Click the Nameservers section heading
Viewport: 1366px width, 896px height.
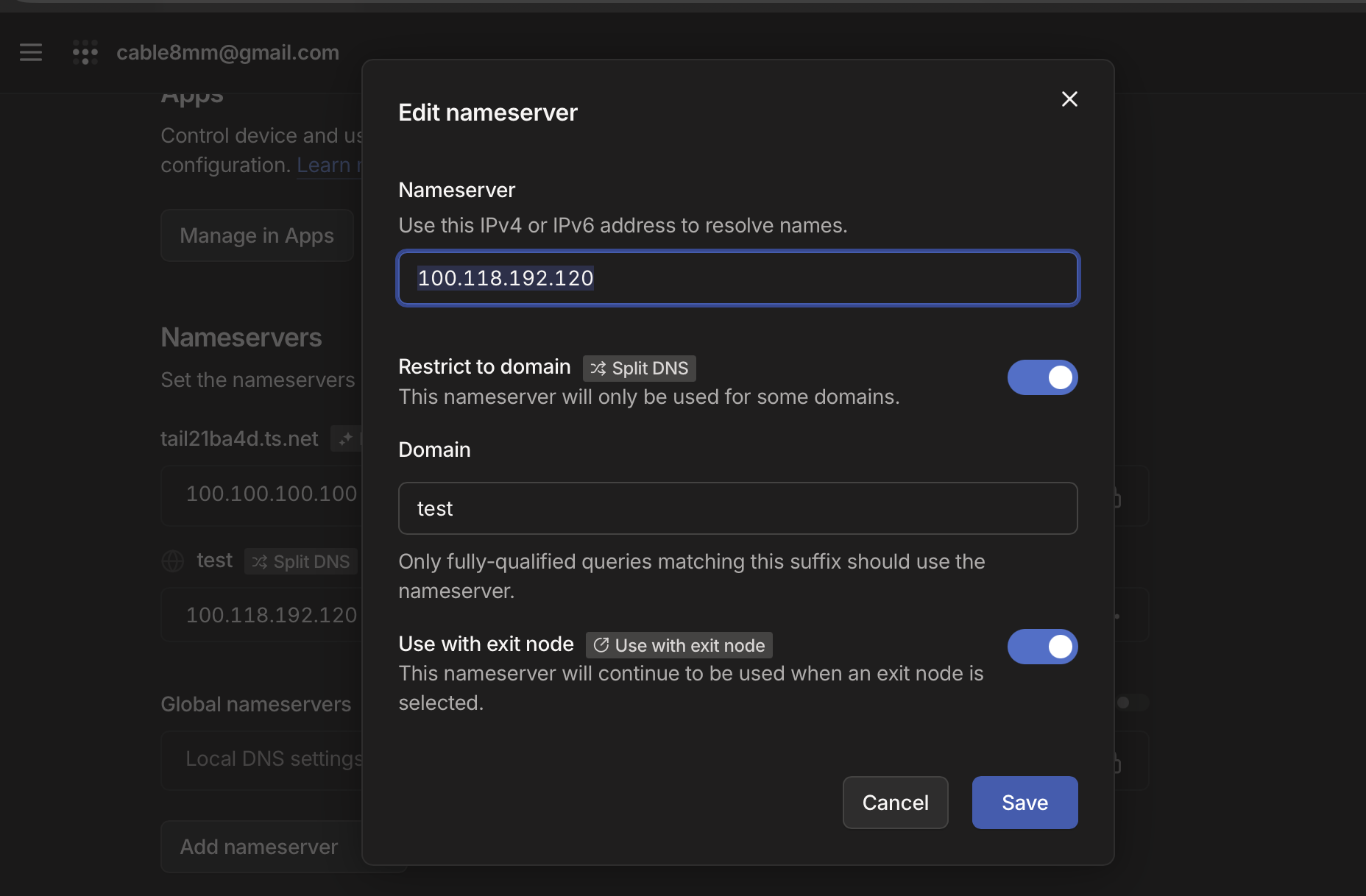241,338
